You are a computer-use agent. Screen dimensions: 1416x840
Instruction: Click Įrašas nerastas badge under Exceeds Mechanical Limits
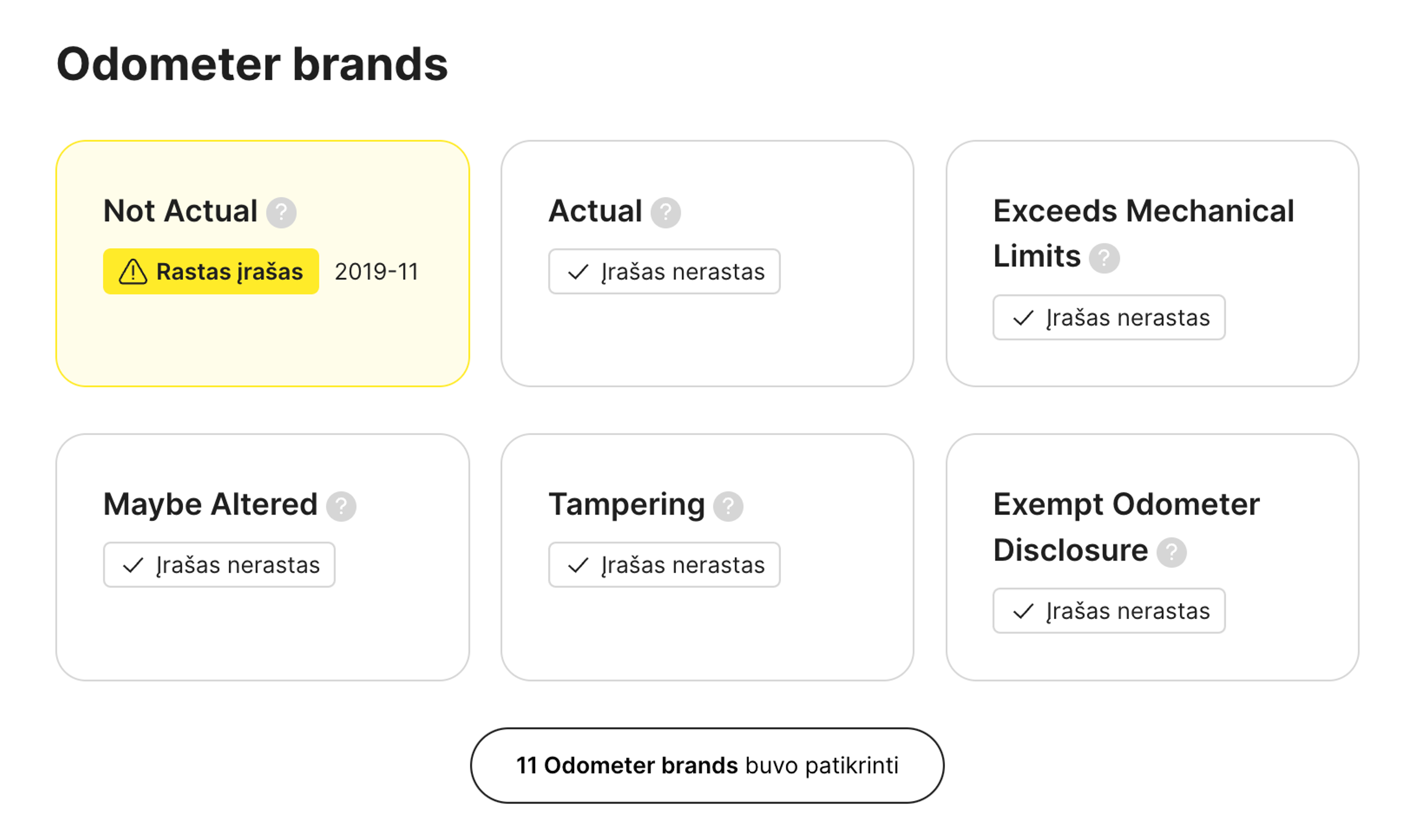(x=1109, y=317)
